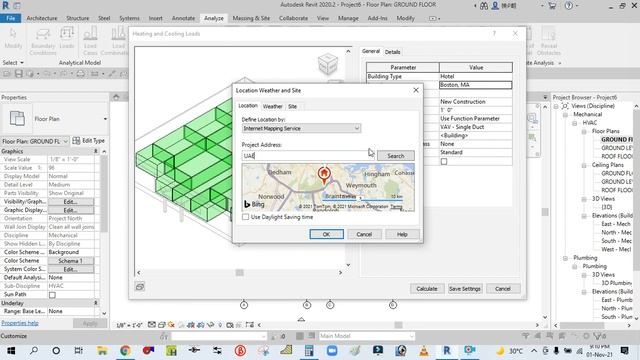The height and width of the screenshot is (360, 640).
Task: Click the select links filter icon in status bar
Action: click(x=526, y=336)
